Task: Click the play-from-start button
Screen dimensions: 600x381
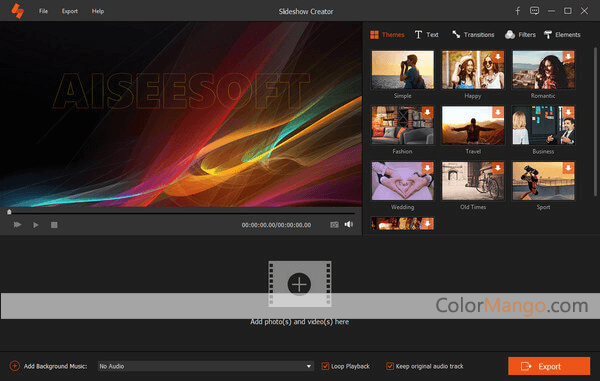Action: coord(17,225)
